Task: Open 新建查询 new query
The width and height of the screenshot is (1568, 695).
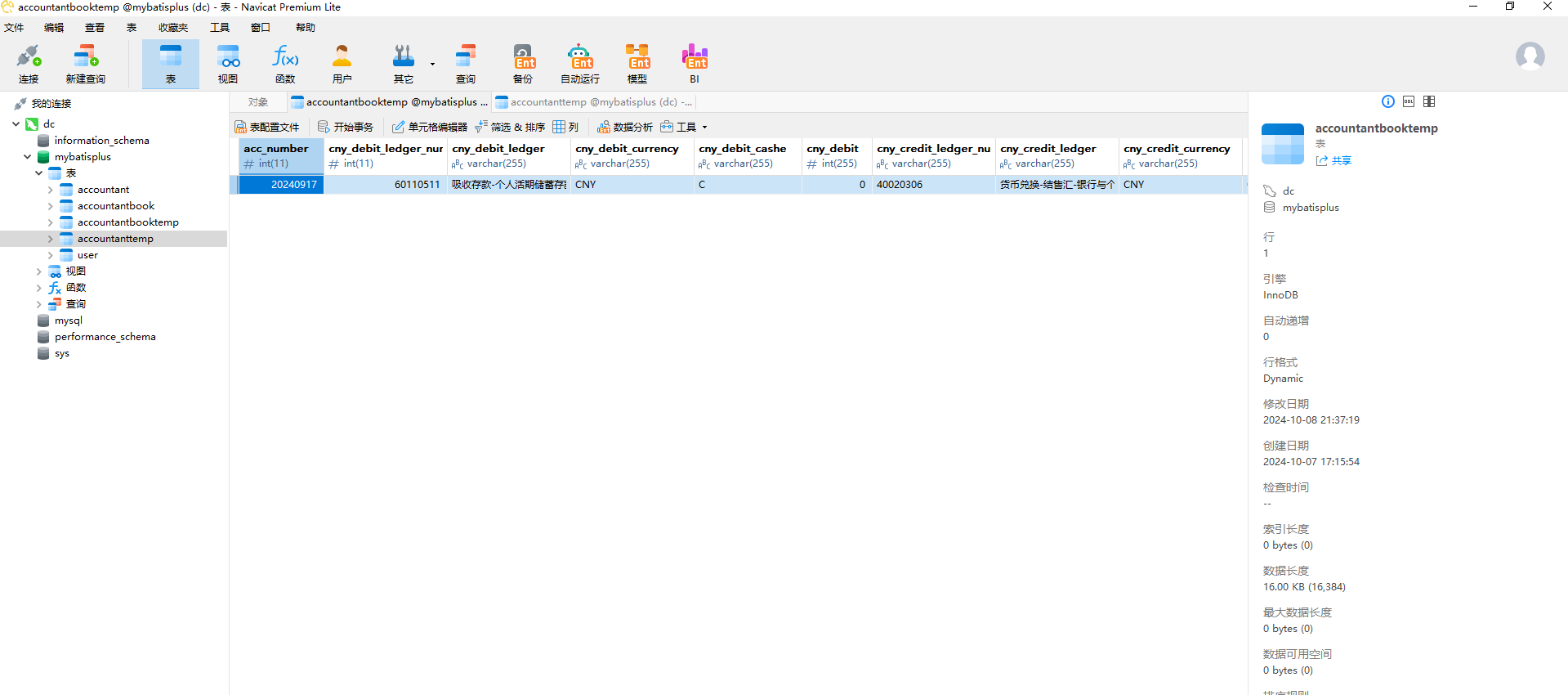Action: [86, 64]
